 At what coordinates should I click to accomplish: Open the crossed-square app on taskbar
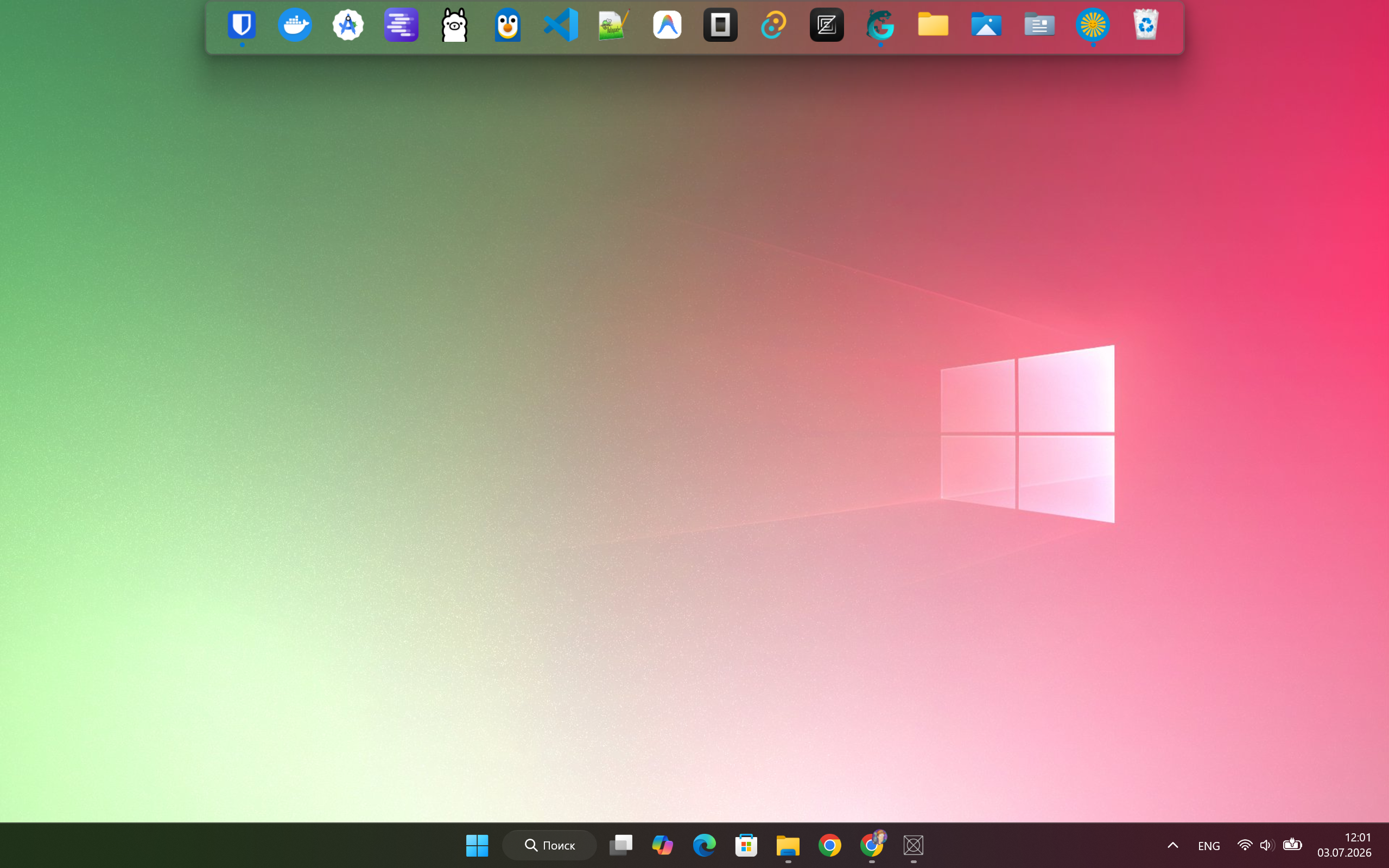pos(914,845)
